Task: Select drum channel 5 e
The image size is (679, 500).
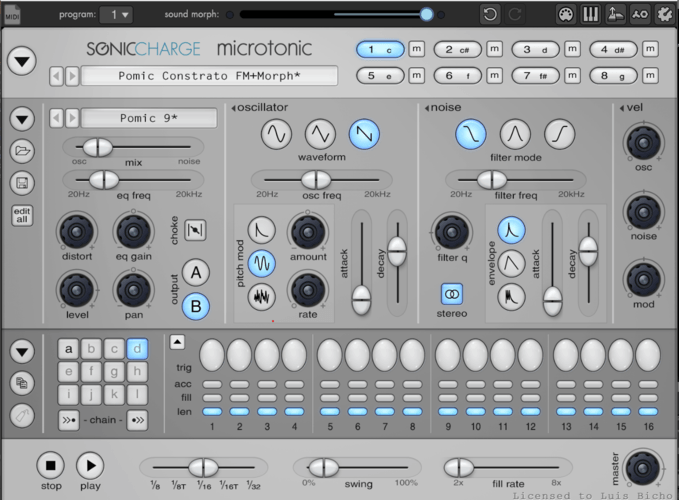Action: point(380,76)
